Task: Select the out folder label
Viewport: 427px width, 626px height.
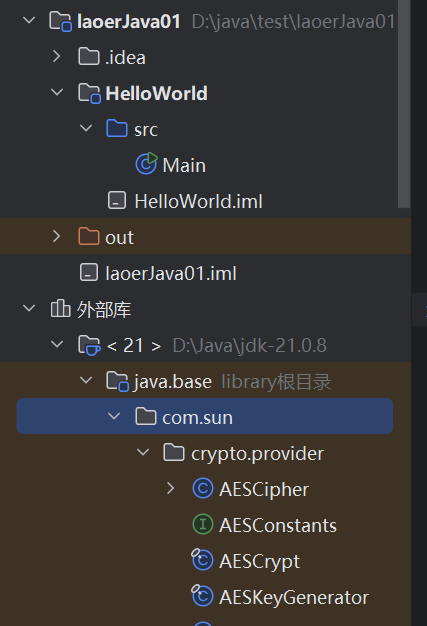Action: click(119, 238)
